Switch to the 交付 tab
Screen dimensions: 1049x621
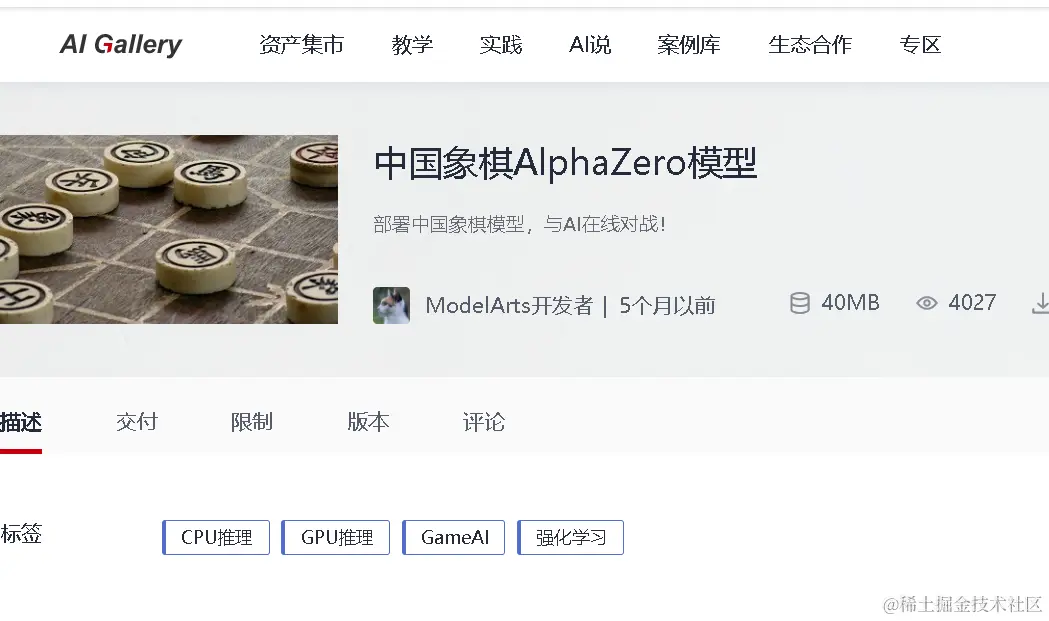136,422
